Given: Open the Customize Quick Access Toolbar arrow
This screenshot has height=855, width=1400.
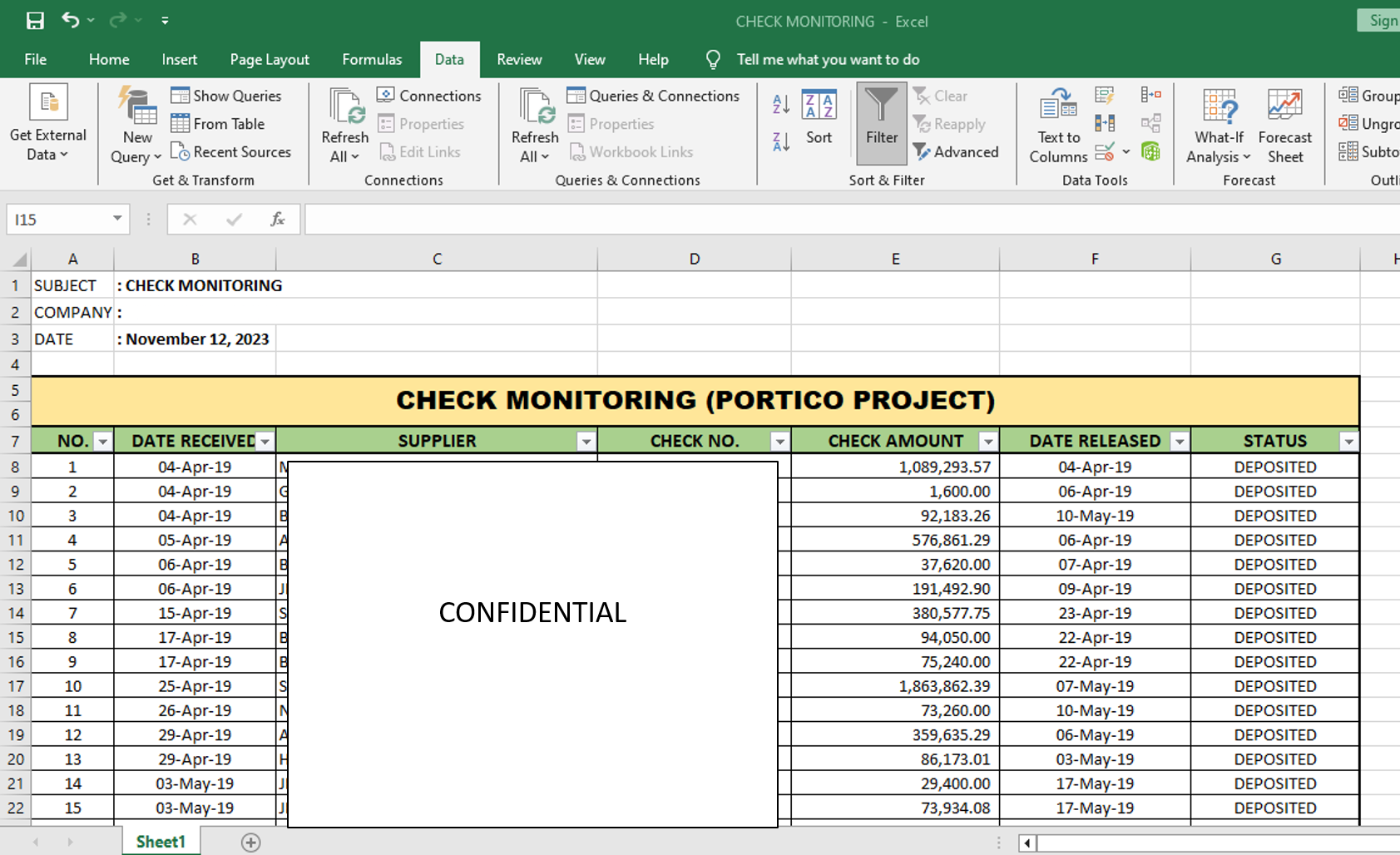Looking at the screenshot, I should pyautogui.click(x=165, y=21).
